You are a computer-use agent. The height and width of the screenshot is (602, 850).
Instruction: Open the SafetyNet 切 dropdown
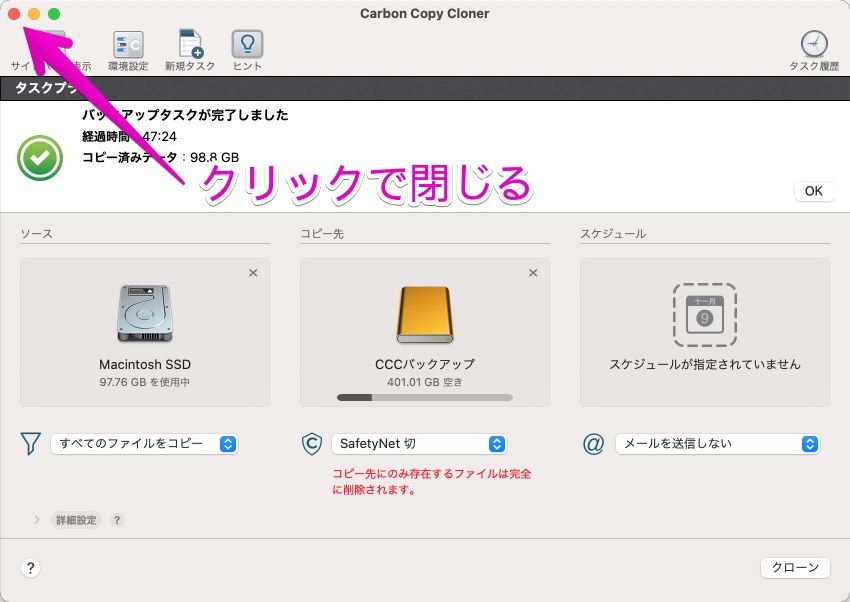[x=419, y=444]
